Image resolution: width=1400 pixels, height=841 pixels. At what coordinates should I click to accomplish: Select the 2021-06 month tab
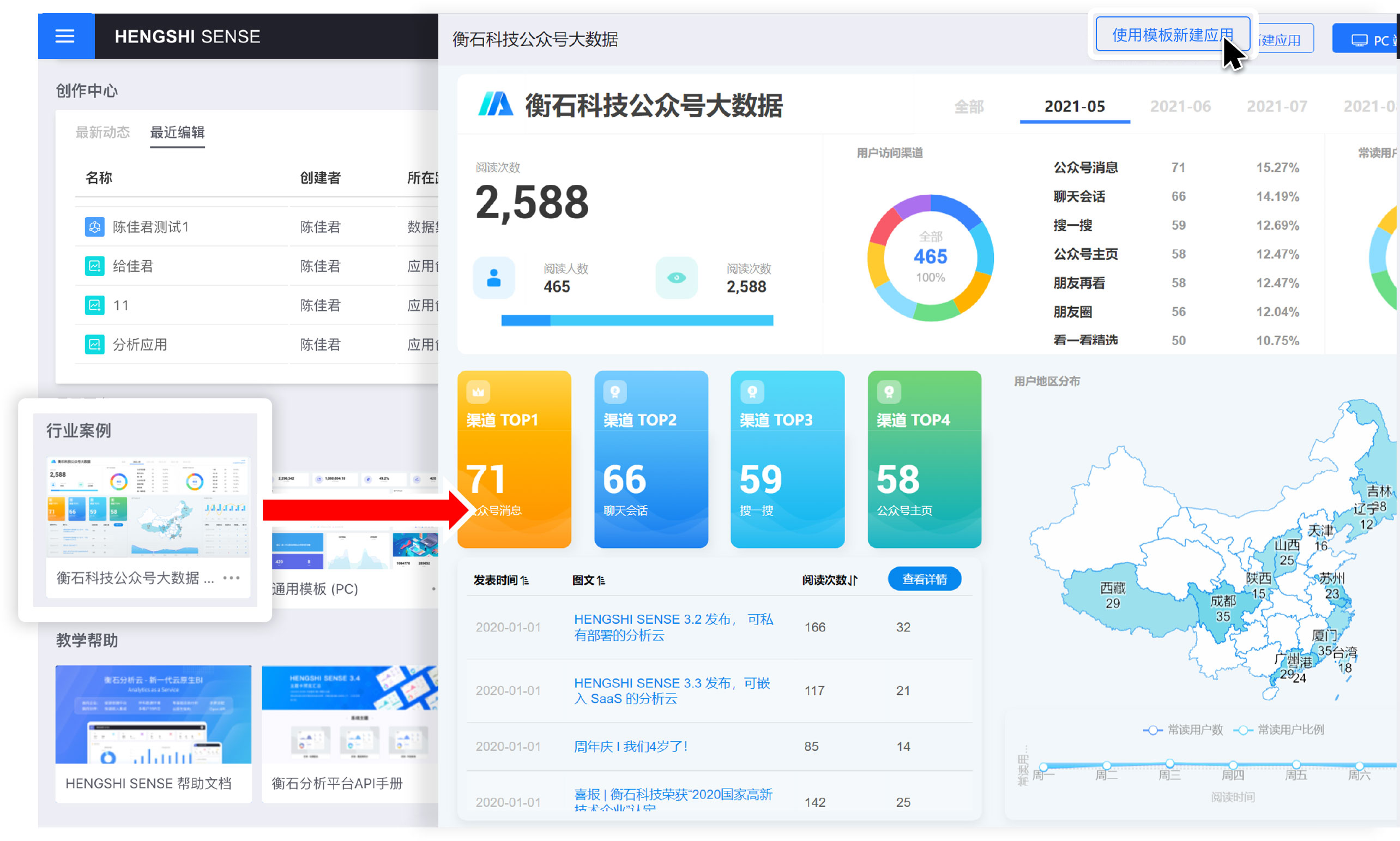1180,106
